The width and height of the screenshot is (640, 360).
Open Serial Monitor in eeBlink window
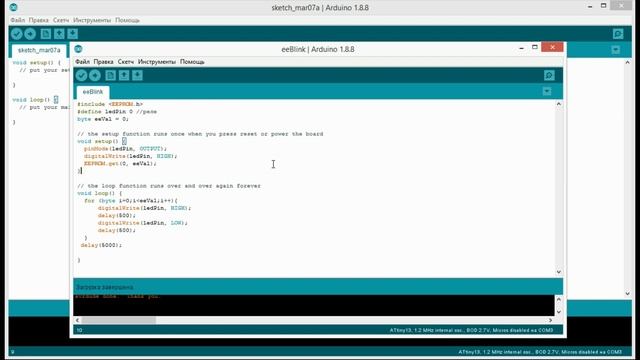[549, 76]
